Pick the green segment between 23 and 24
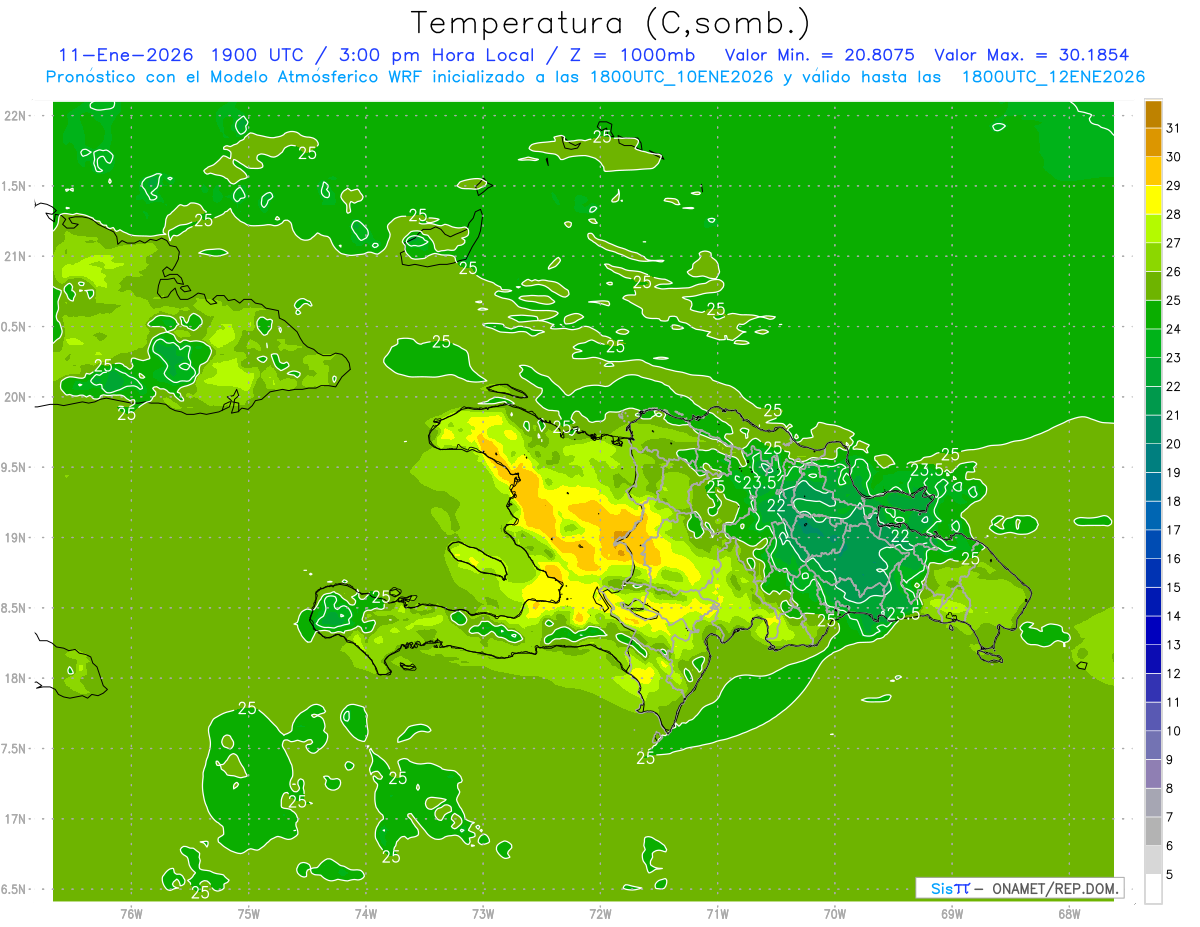Viewport: 1200px width, 927px height. click(x=1153, y=344)
